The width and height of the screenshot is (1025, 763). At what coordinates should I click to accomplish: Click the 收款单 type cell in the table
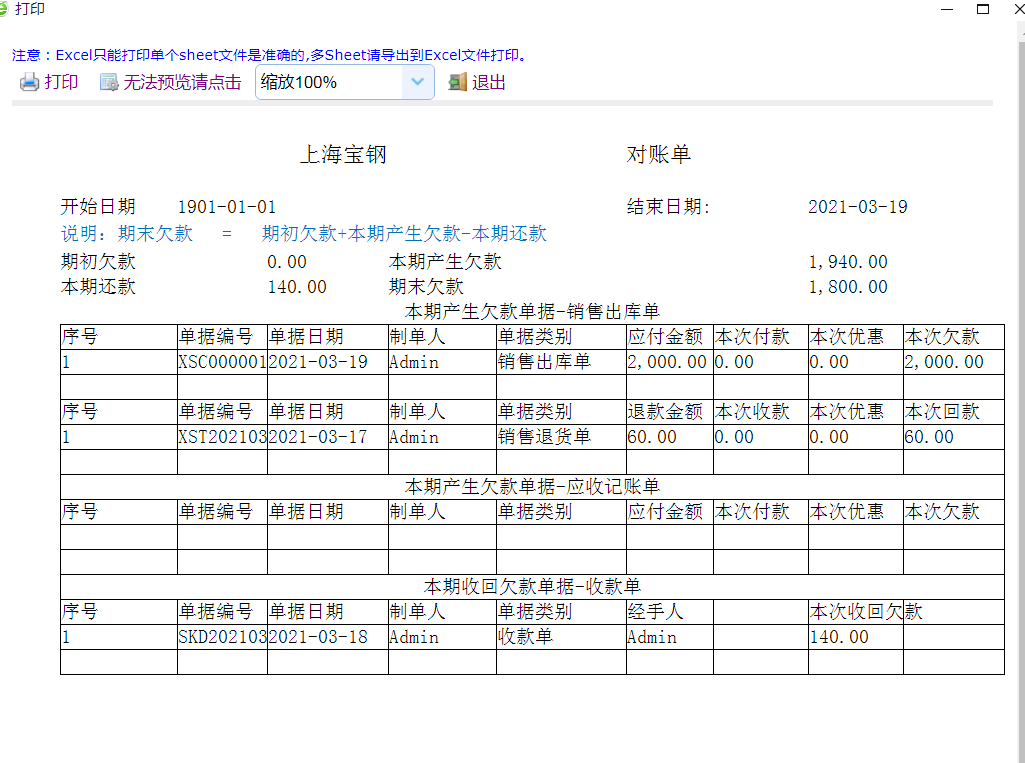pos(525,637)
